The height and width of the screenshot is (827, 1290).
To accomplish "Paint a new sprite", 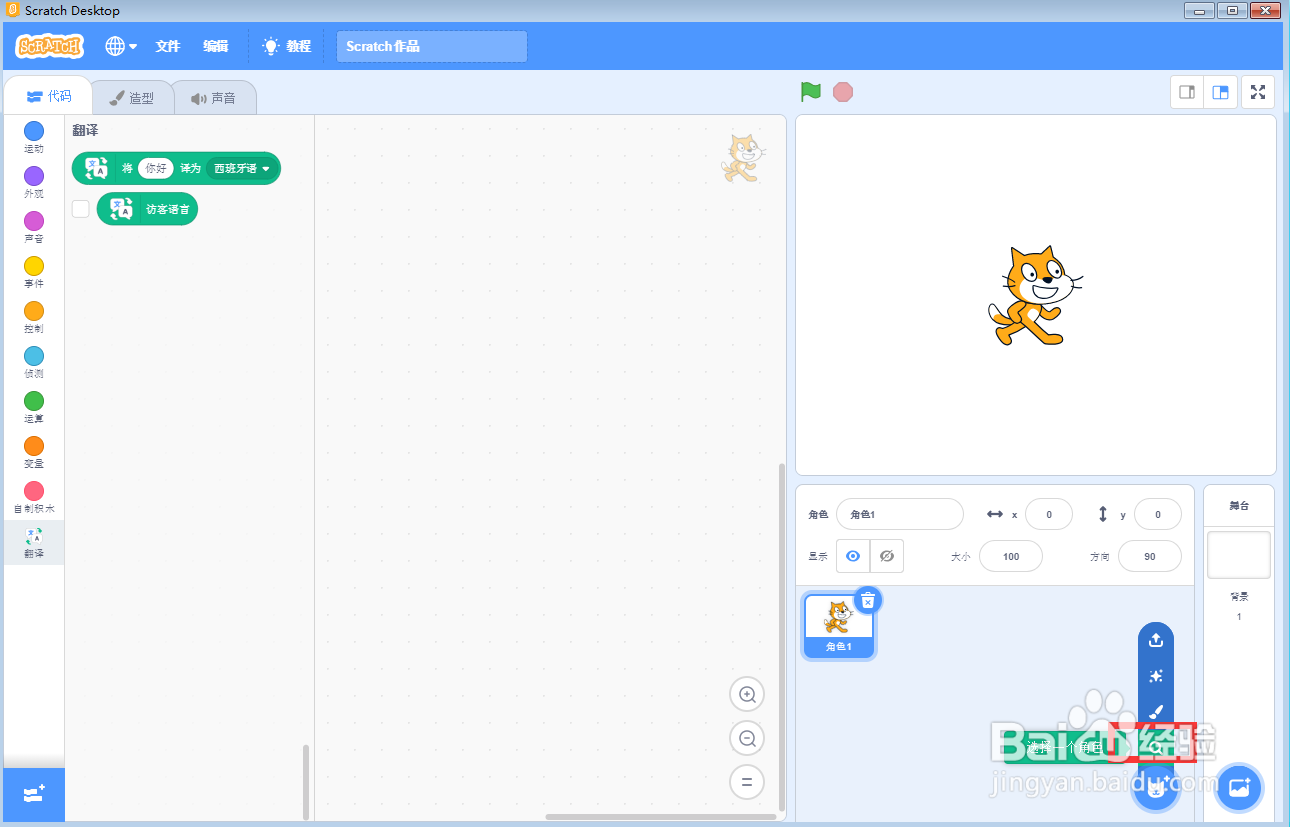I will click(x=1156, y=712).
